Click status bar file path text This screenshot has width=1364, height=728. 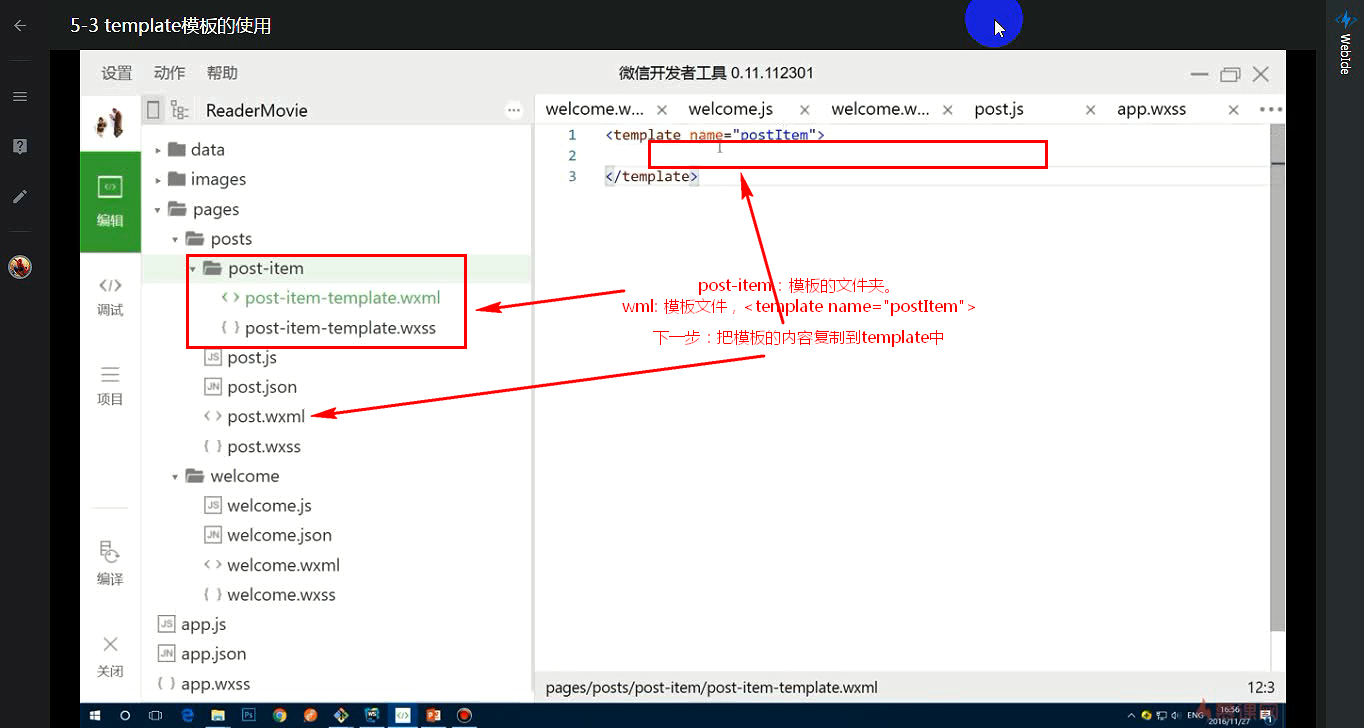click(712, 688)
